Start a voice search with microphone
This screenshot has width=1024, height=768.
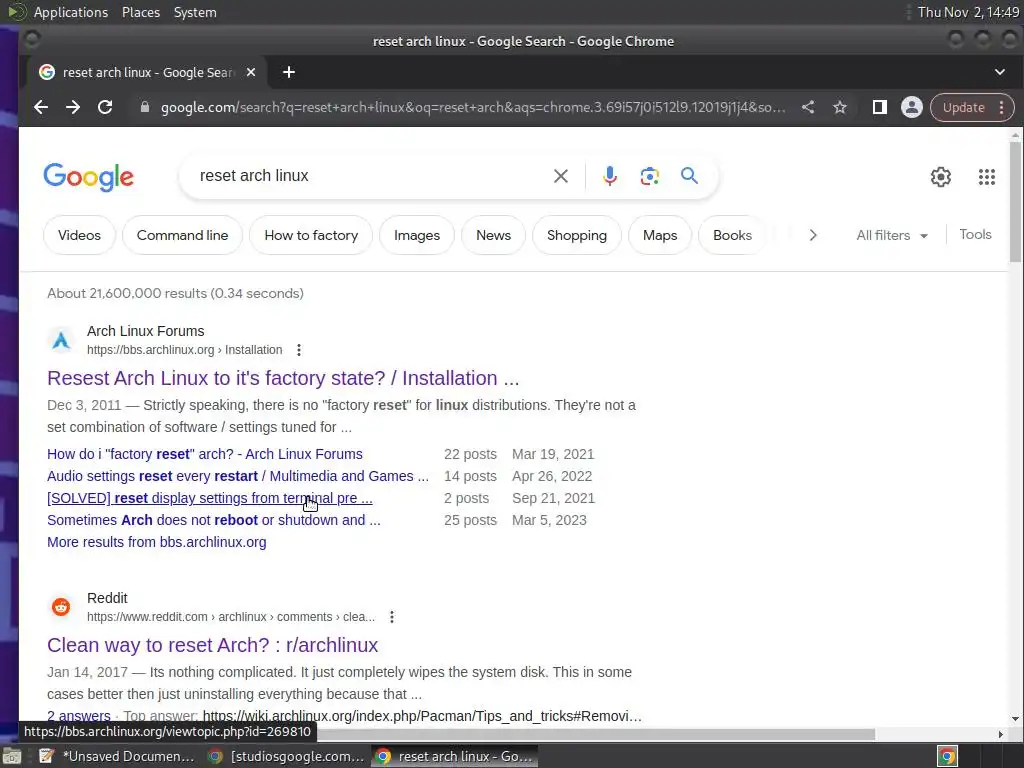coord(610,176)
